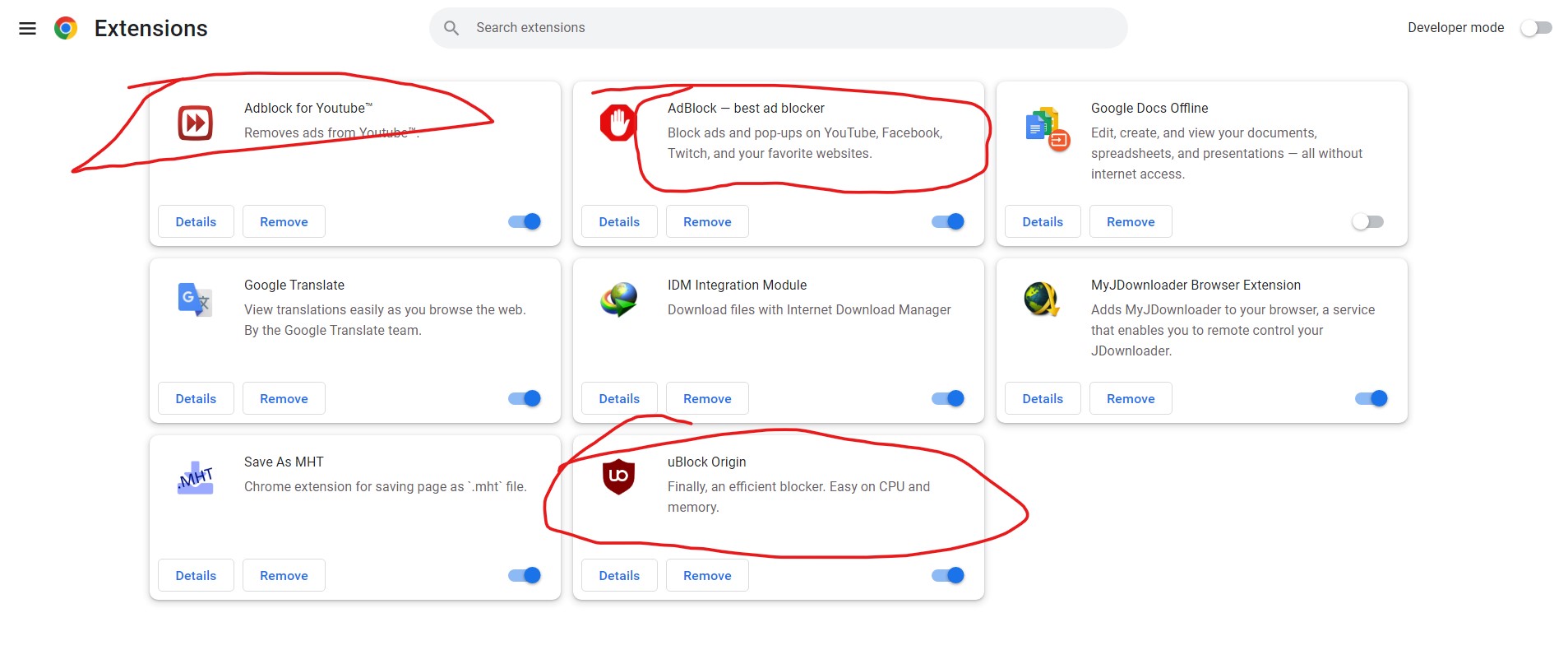Enable the Google Docs Offline extension
The image size is (1568, 650).
coord(1368,221)
